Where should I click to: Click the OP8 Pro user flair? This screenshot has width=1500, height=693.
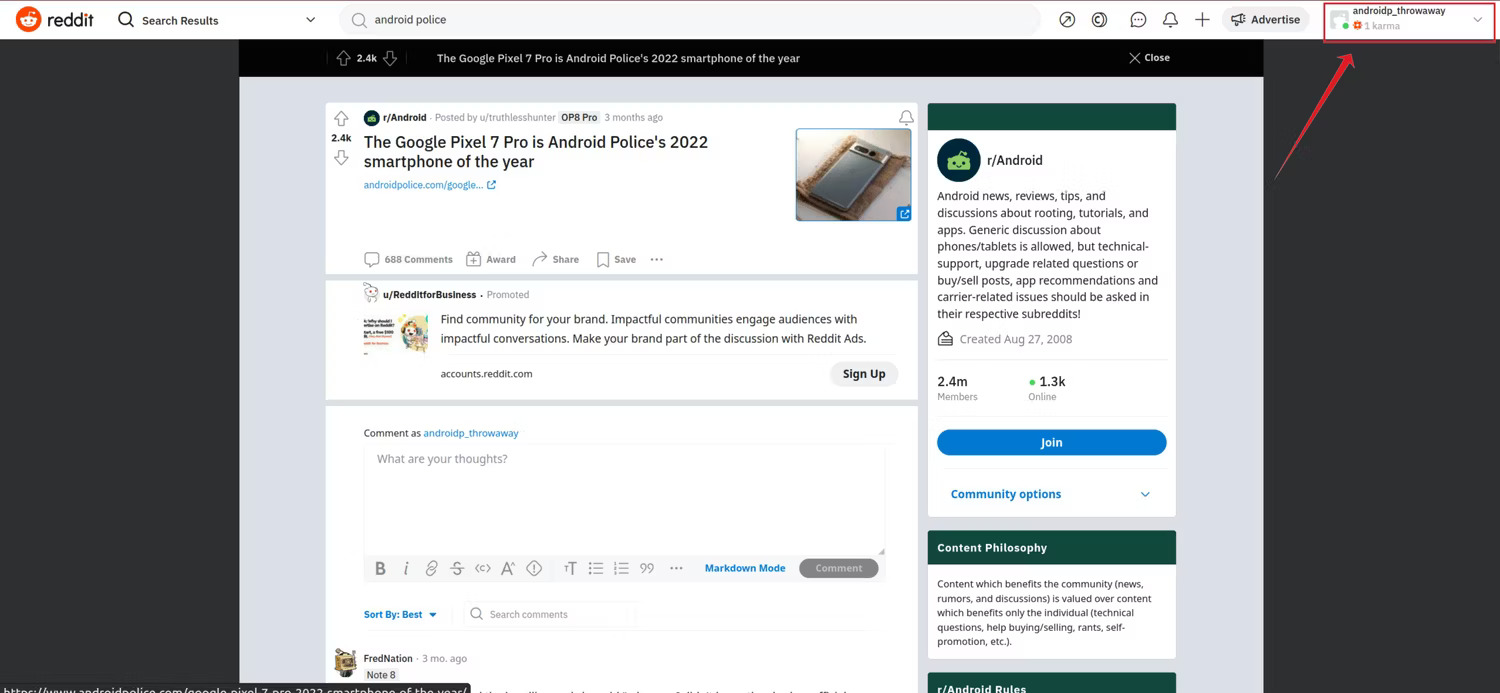[579, 117]
